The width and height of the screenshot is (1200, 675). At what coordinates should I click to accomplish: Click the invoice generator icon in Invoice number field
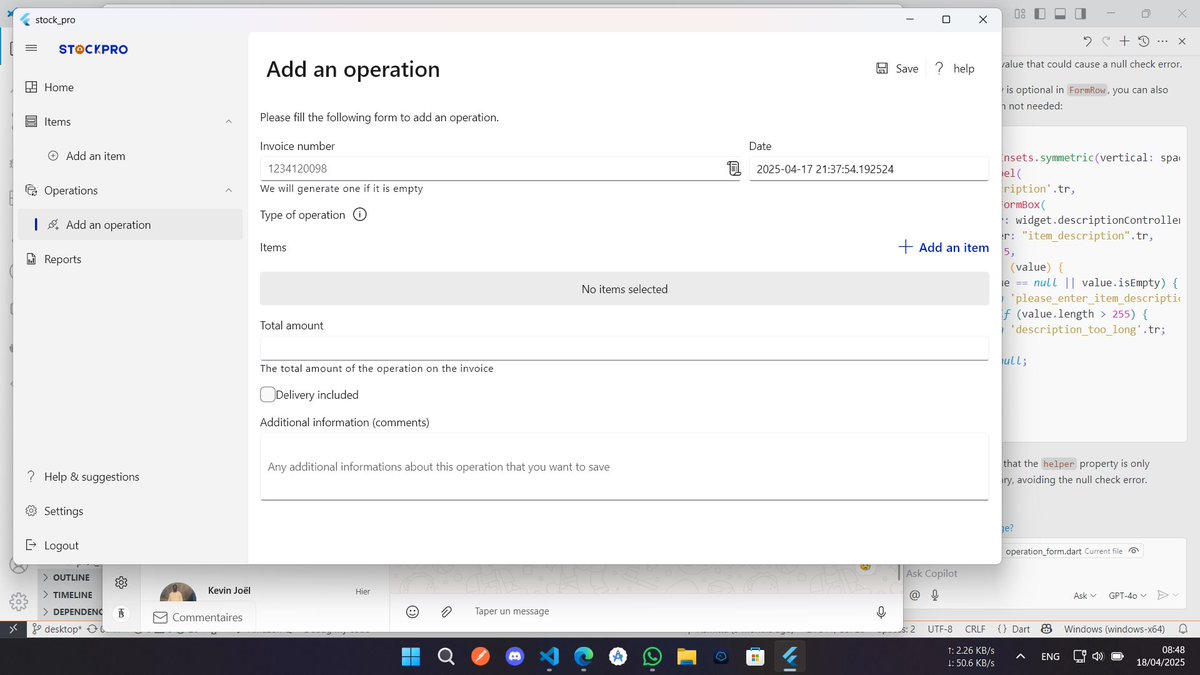click(x=734, y=169)
